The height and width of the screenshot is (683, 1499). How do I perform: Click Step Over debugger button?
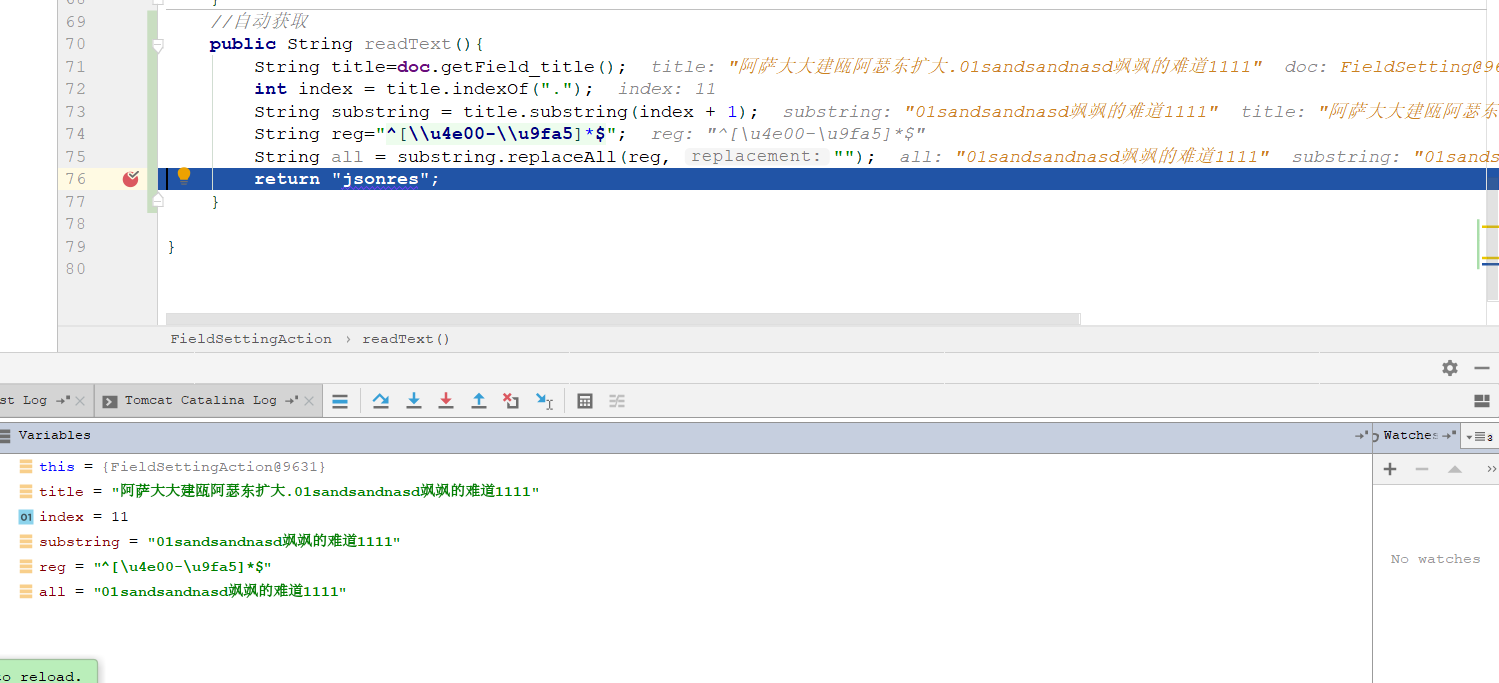380,401
